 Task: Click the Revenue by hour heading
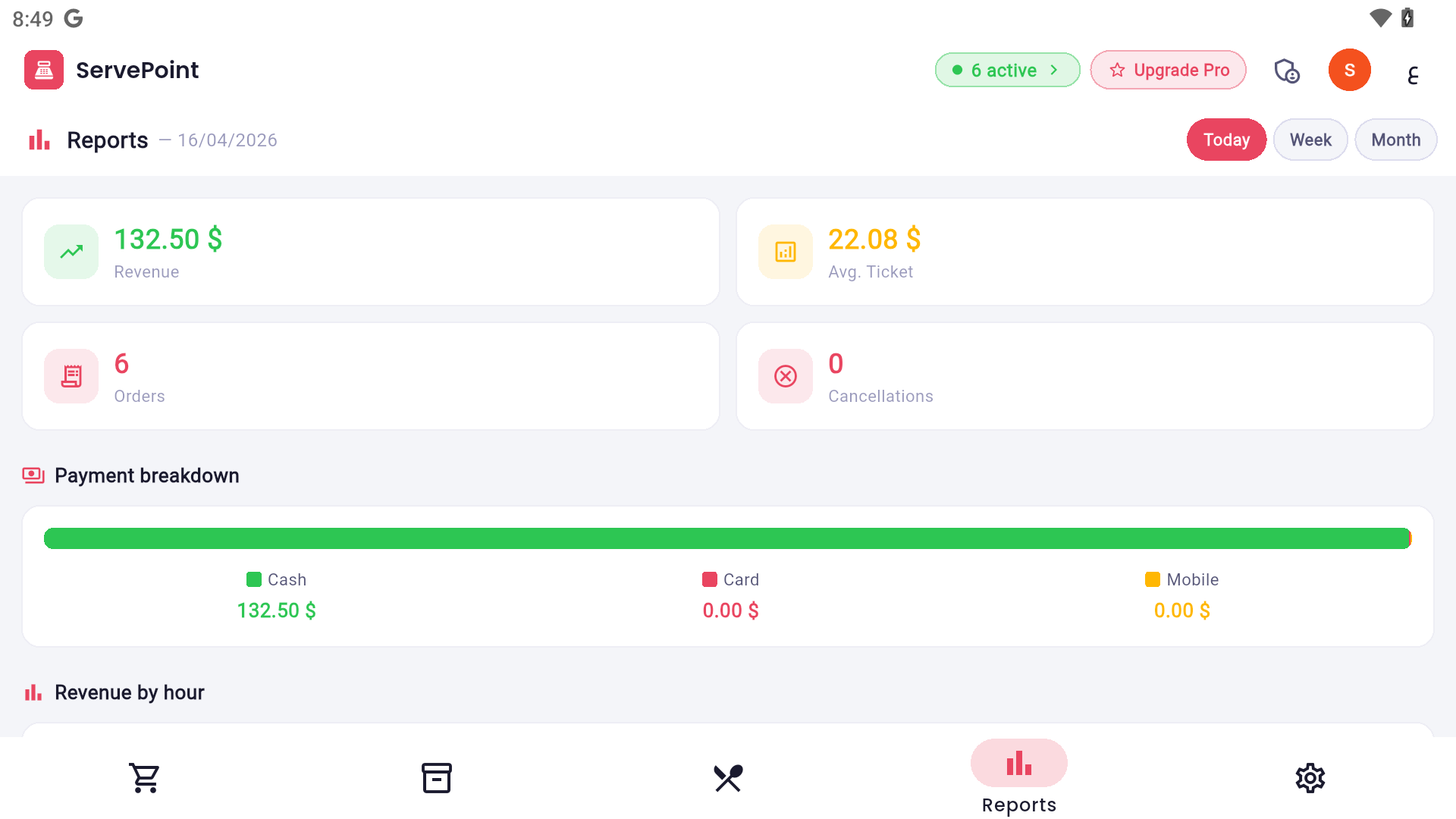pyautogui.click(x=130, y=692)
